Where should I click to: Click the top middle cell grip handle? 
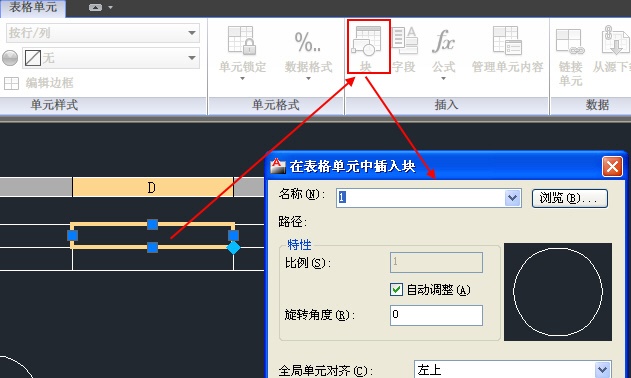(x=153, y=224)
